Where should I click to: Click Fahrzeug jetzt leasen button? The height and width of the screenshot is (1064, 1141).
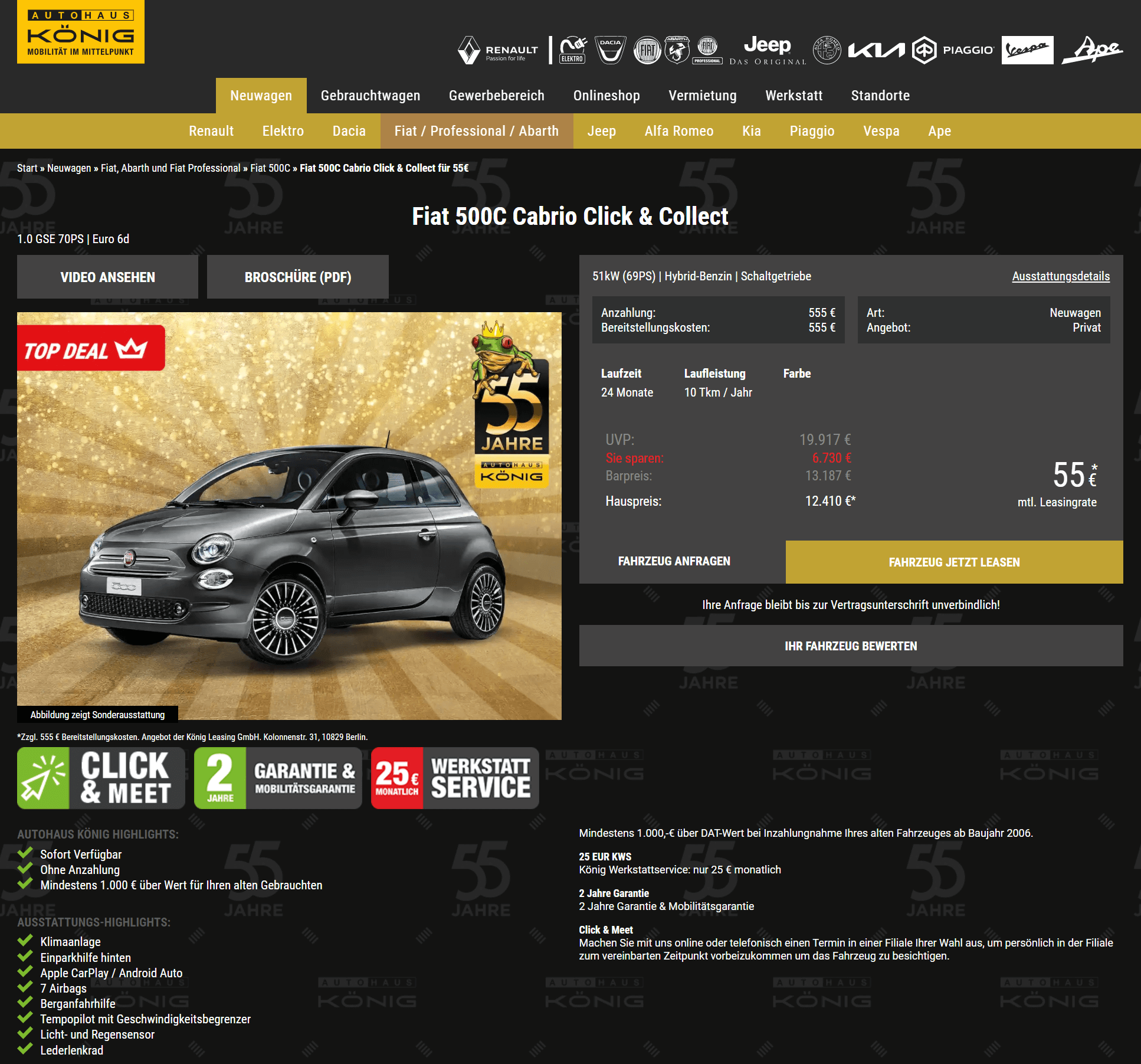(x=955, y=562)
